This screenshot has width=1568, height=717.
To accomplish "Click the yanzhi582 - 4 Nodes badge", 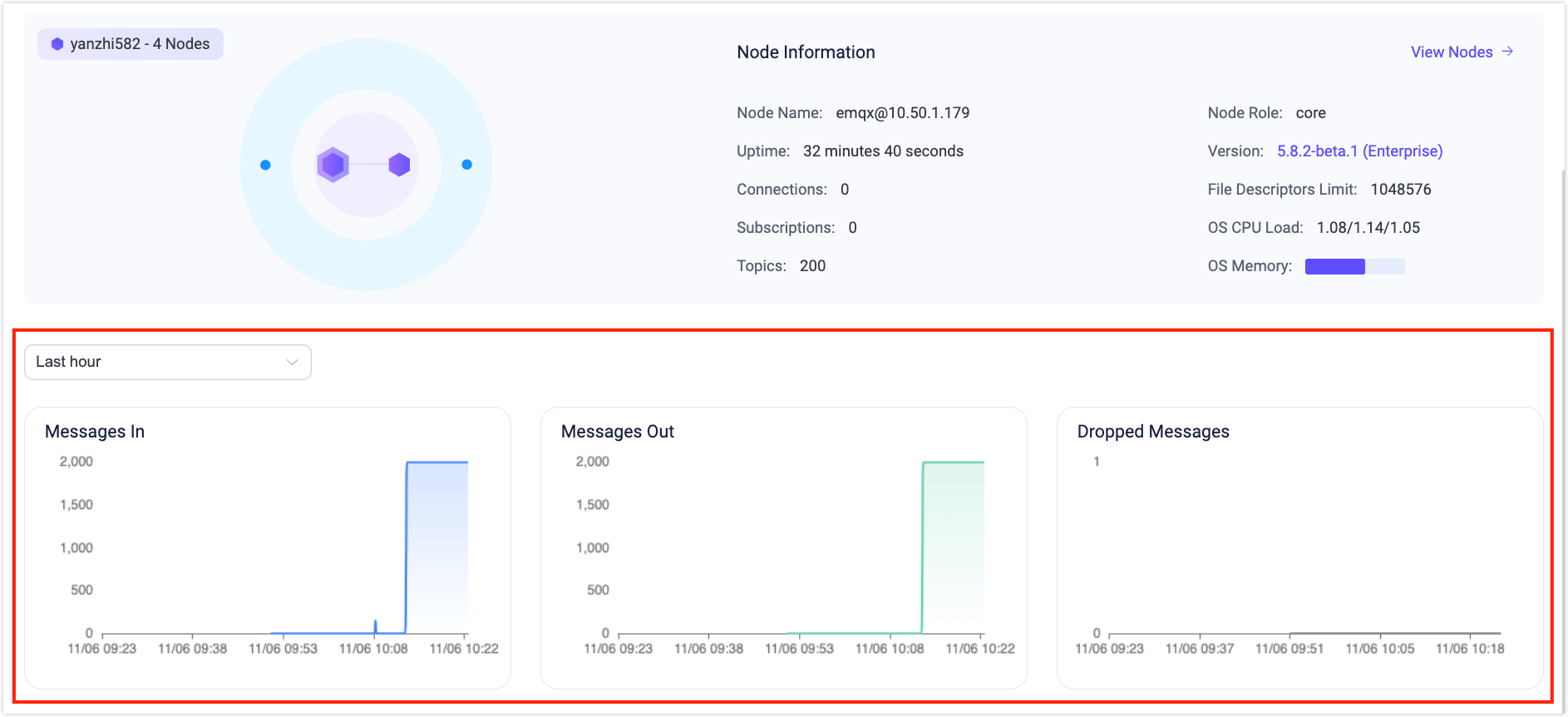I will [x=131, y=44].
